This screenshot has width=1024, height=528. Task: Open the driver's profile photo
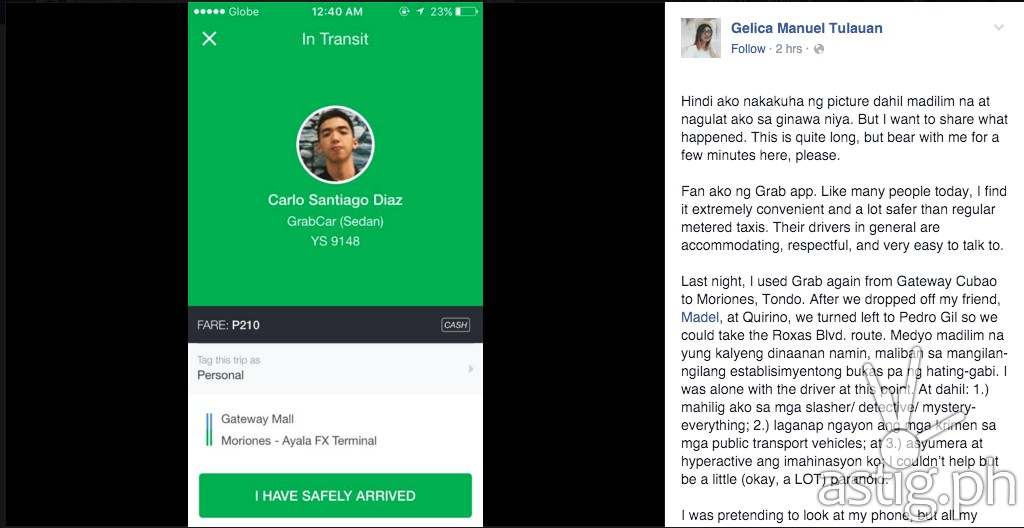click(x=335, y=144)
